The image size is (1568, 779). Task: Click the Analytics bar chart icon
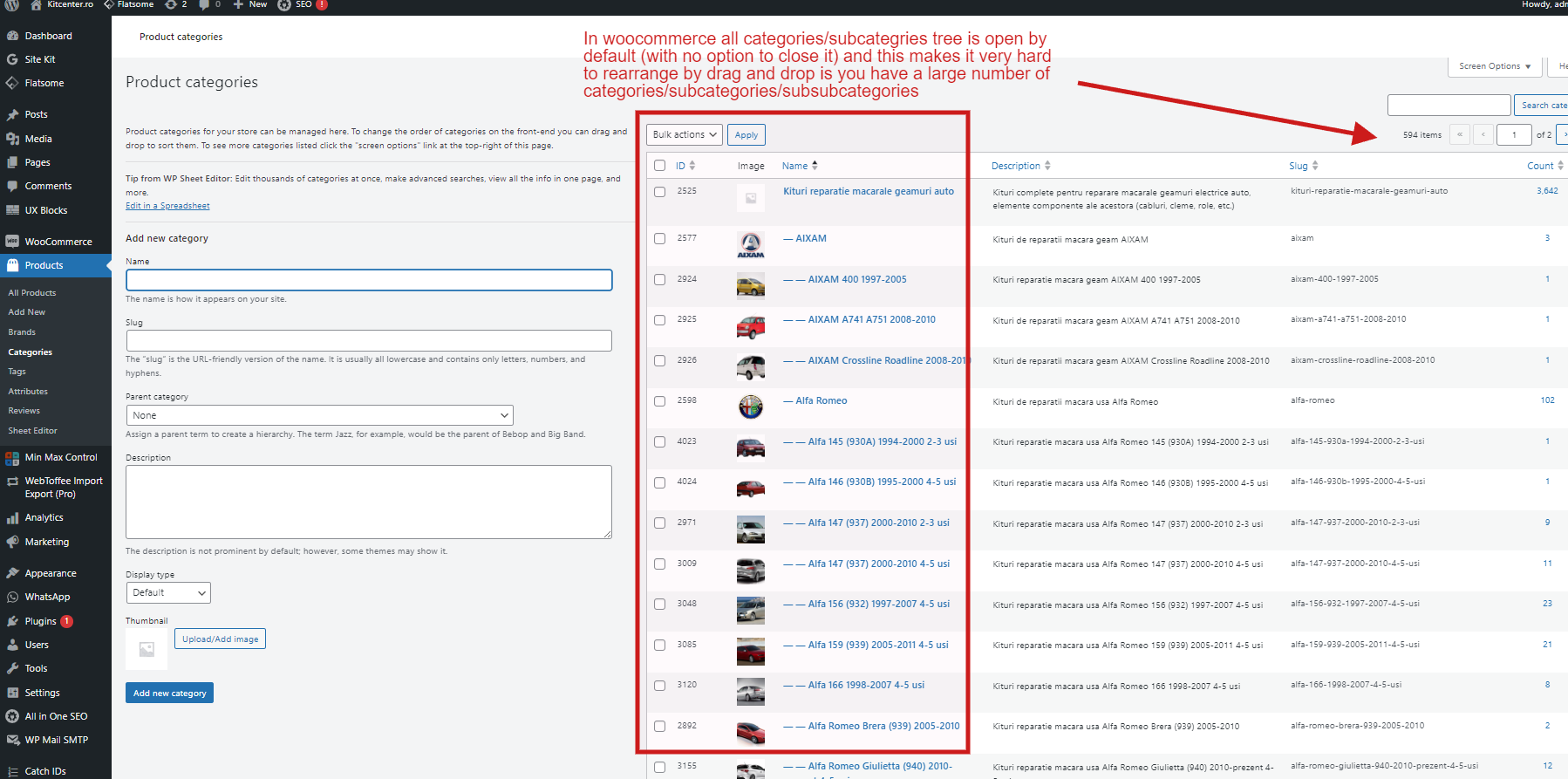click(x=12, y=517)
